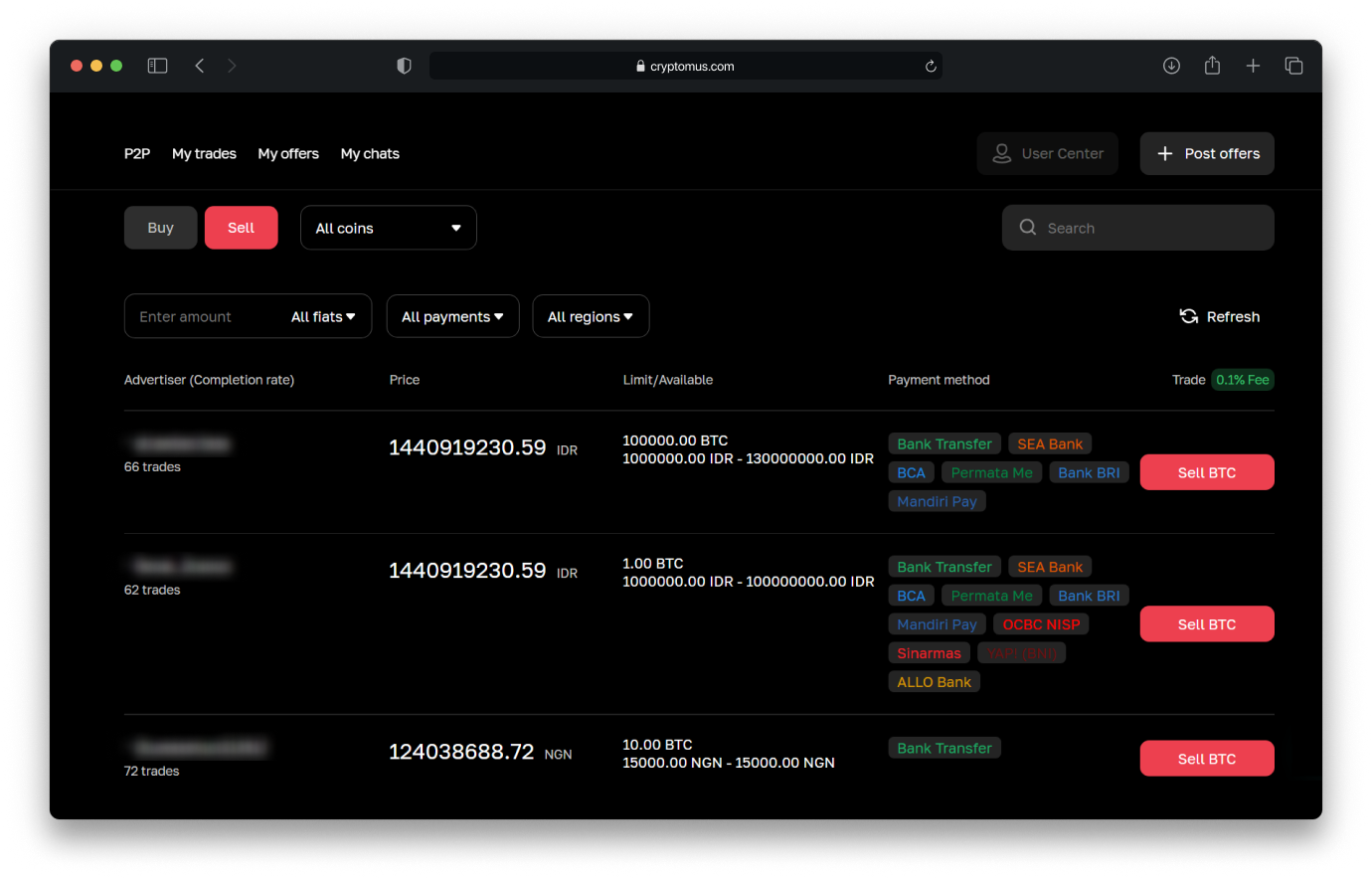Image resolution: width=1372 pixels, height=879 pixels.
Task: Open the All coins dropdown
Action: pos(388,227)
